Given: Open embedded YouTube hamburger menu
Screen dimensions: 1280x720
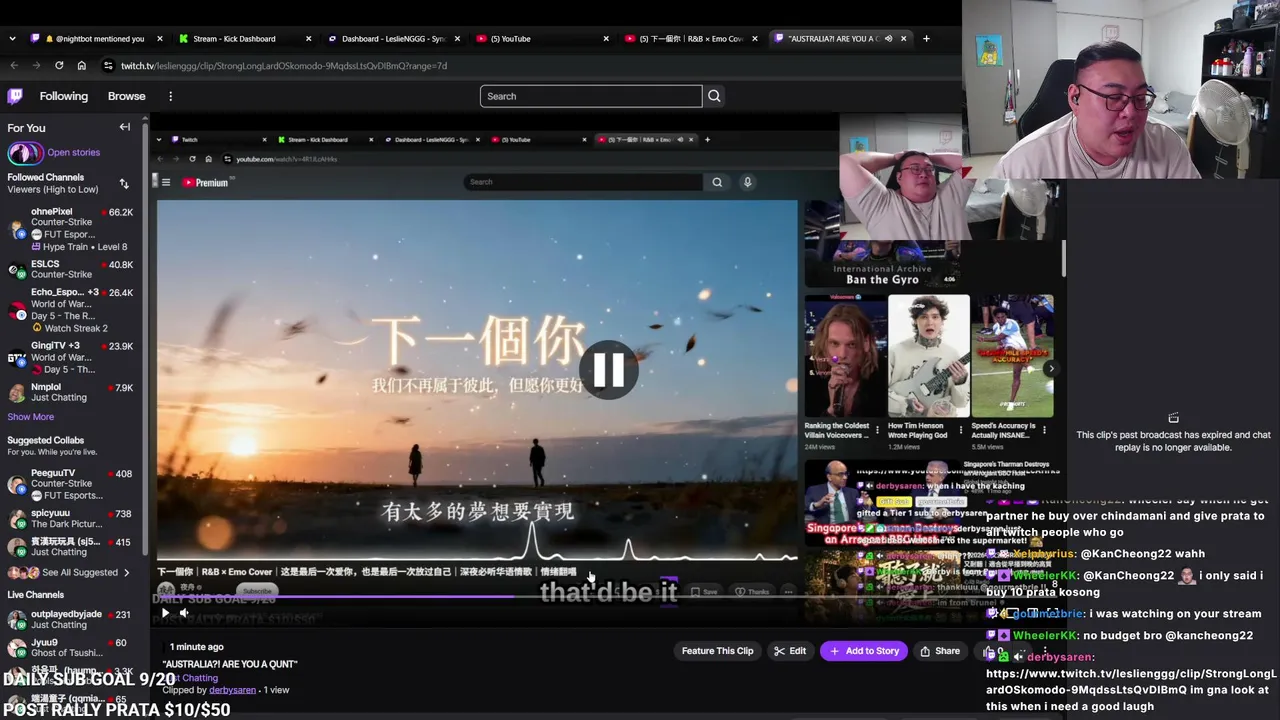Looking at the screenshot, I should [166, 182].
